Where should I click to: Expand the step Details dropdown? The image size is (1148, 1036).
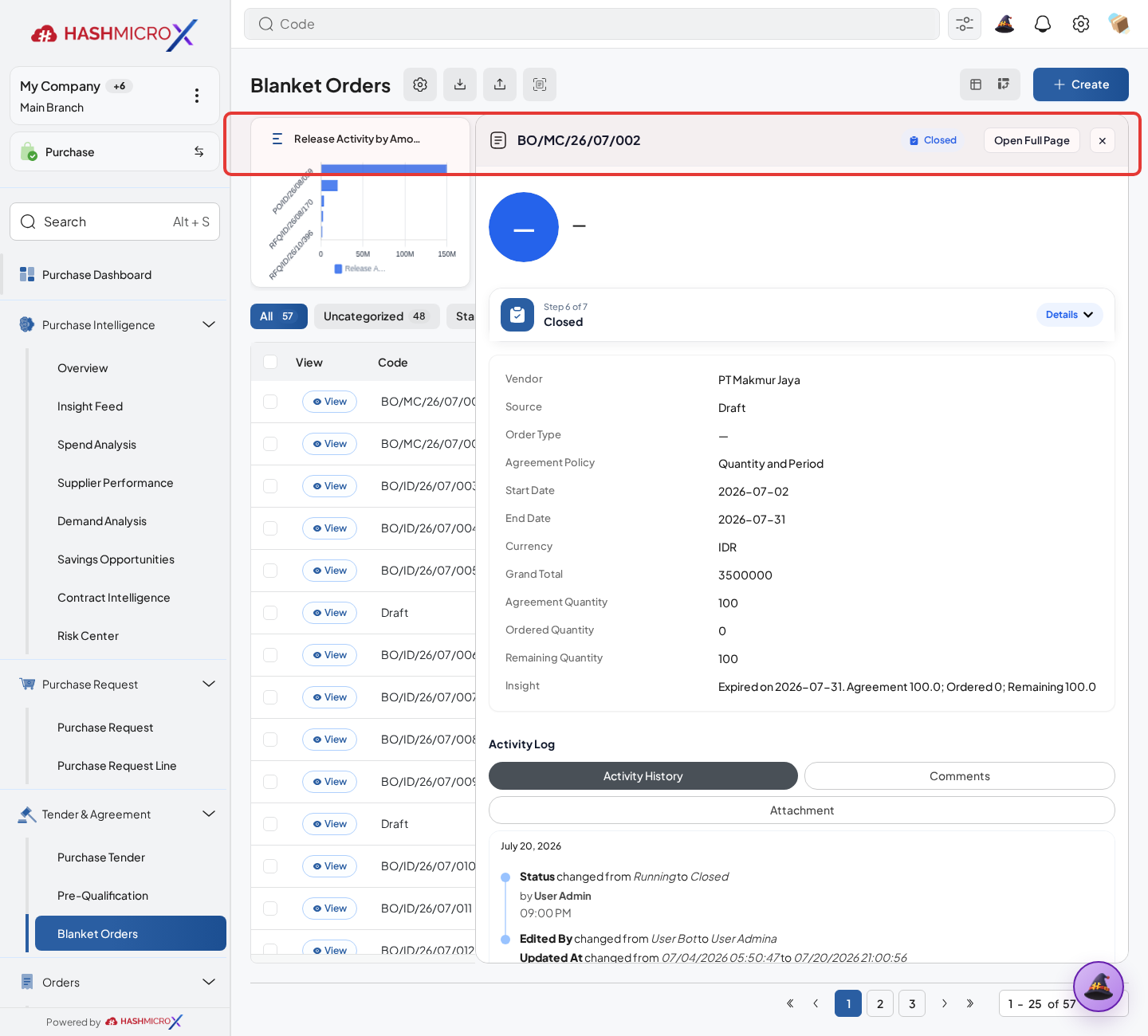[1070, 315]
